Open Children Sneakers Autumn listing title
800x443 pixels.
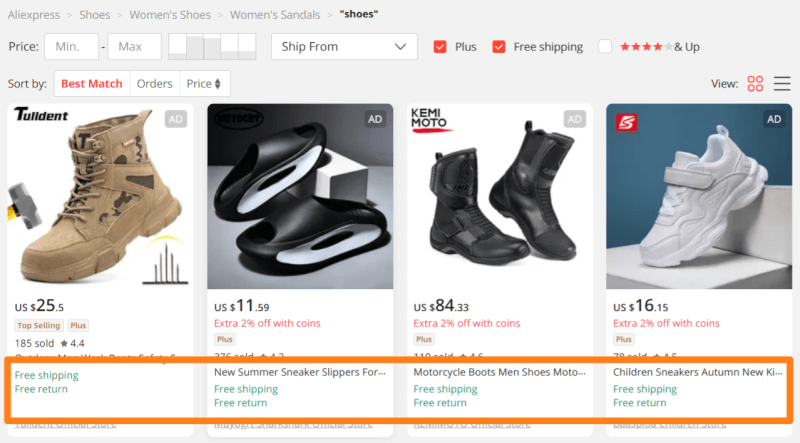697,372
